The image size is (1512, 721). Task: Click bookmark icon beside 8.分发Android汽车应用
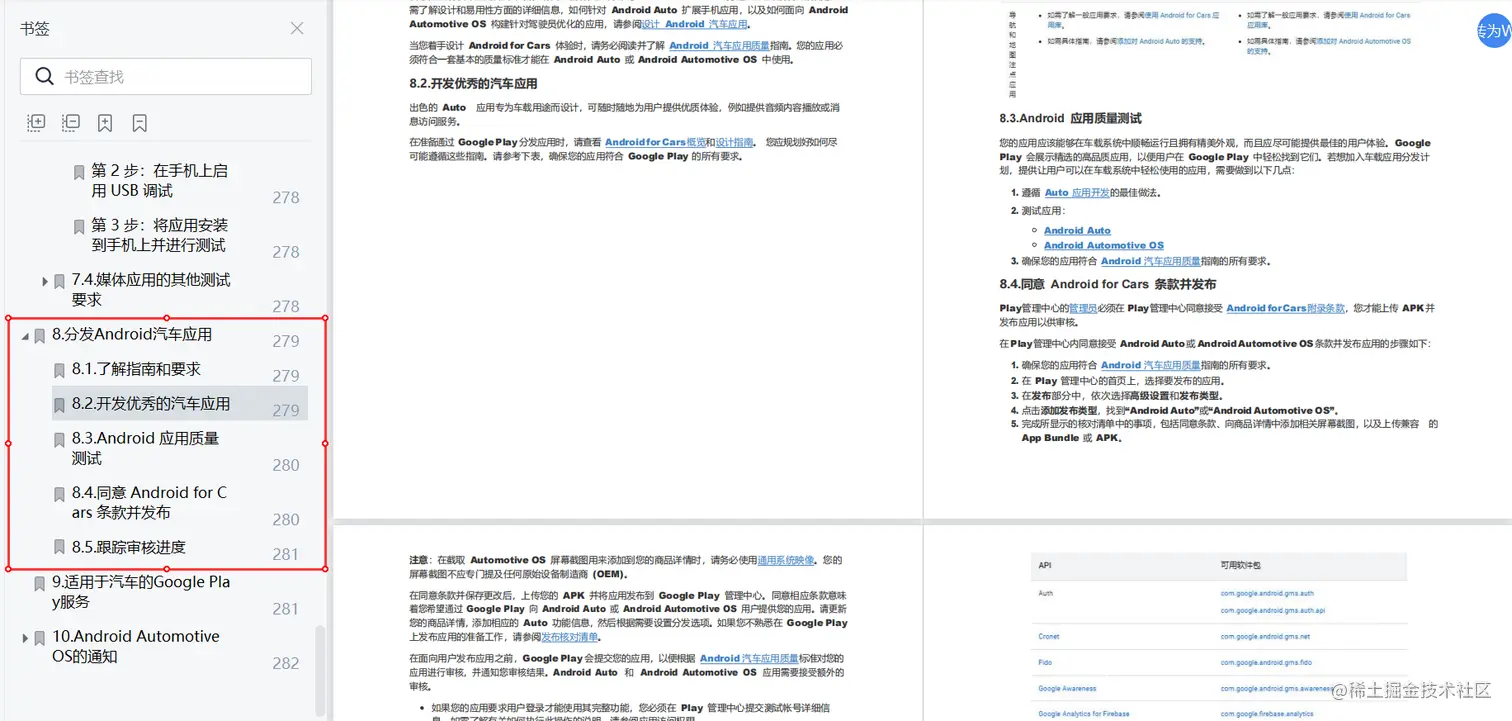pyautogui.click(x=39, y=336)
